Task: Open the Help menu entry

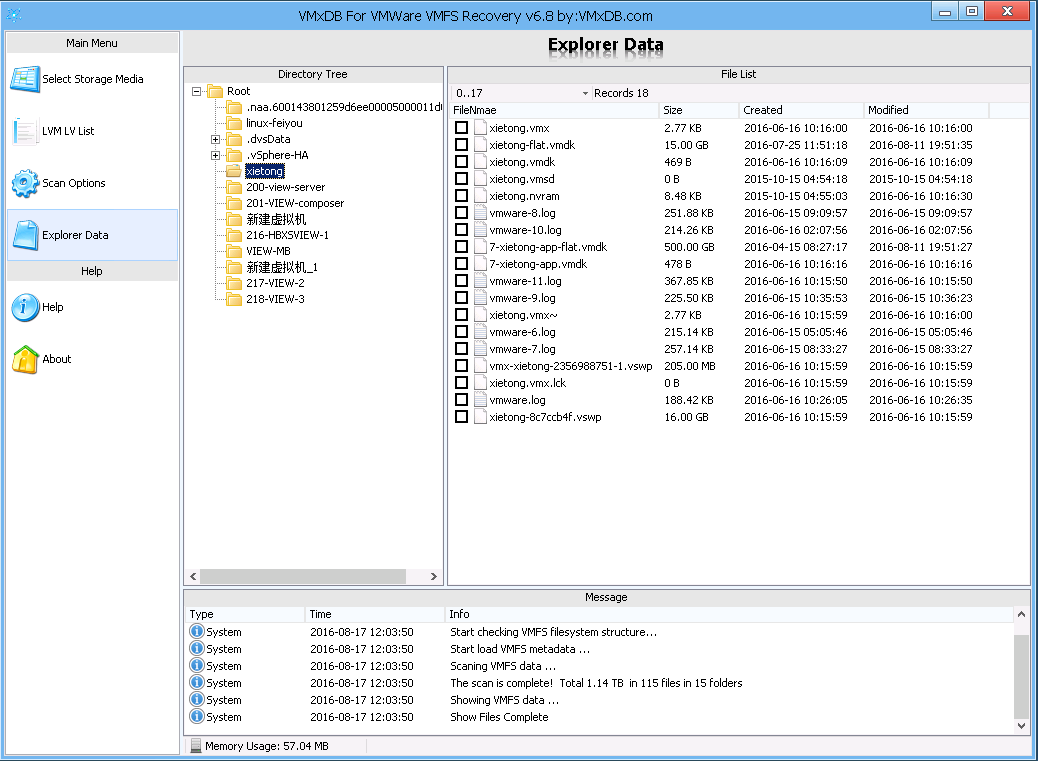Action: pos(53,307)
